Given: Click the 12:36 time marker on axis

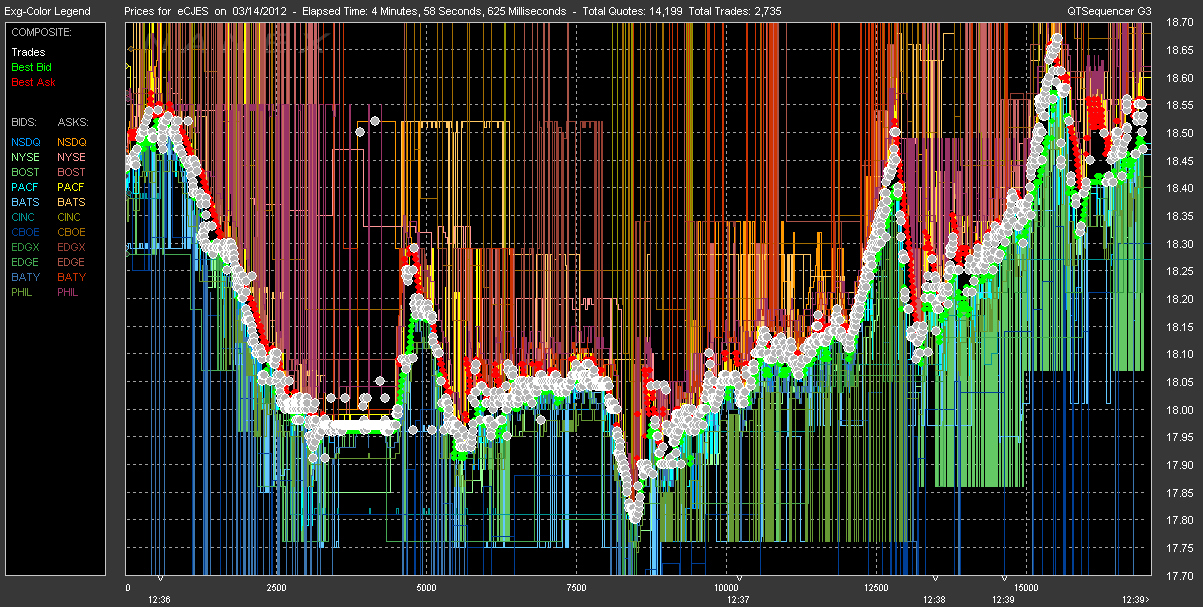Looking at the screenshot, I should point(160,599).
